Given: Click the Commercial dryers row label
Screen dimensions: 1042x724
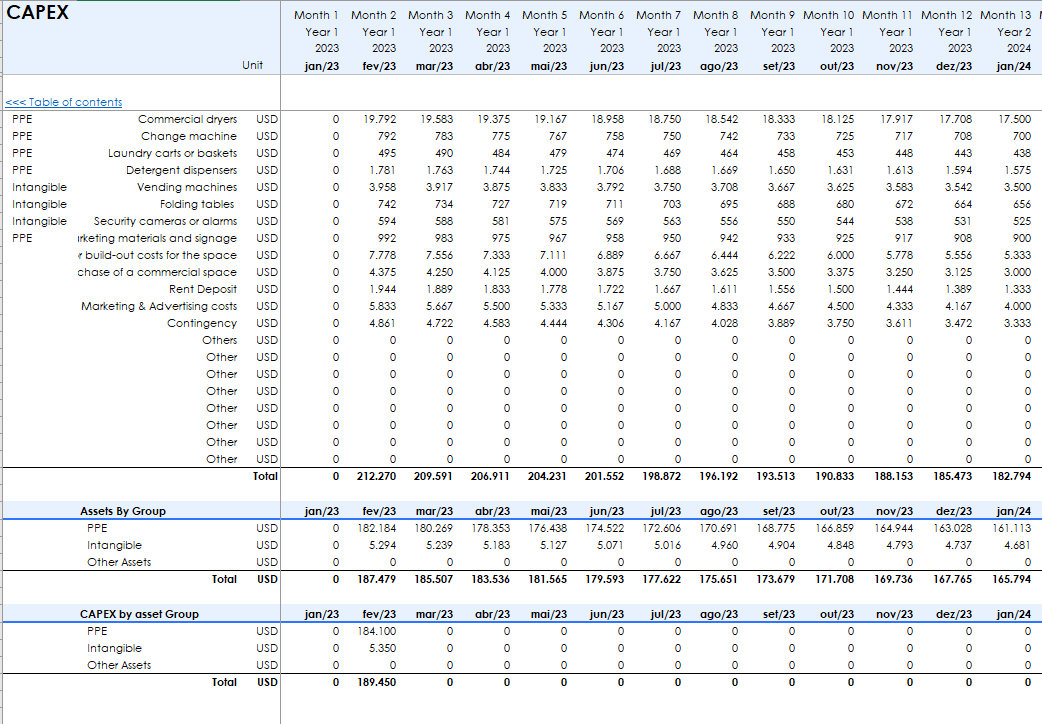Looking at the screenshot, I should coord(187,119).
